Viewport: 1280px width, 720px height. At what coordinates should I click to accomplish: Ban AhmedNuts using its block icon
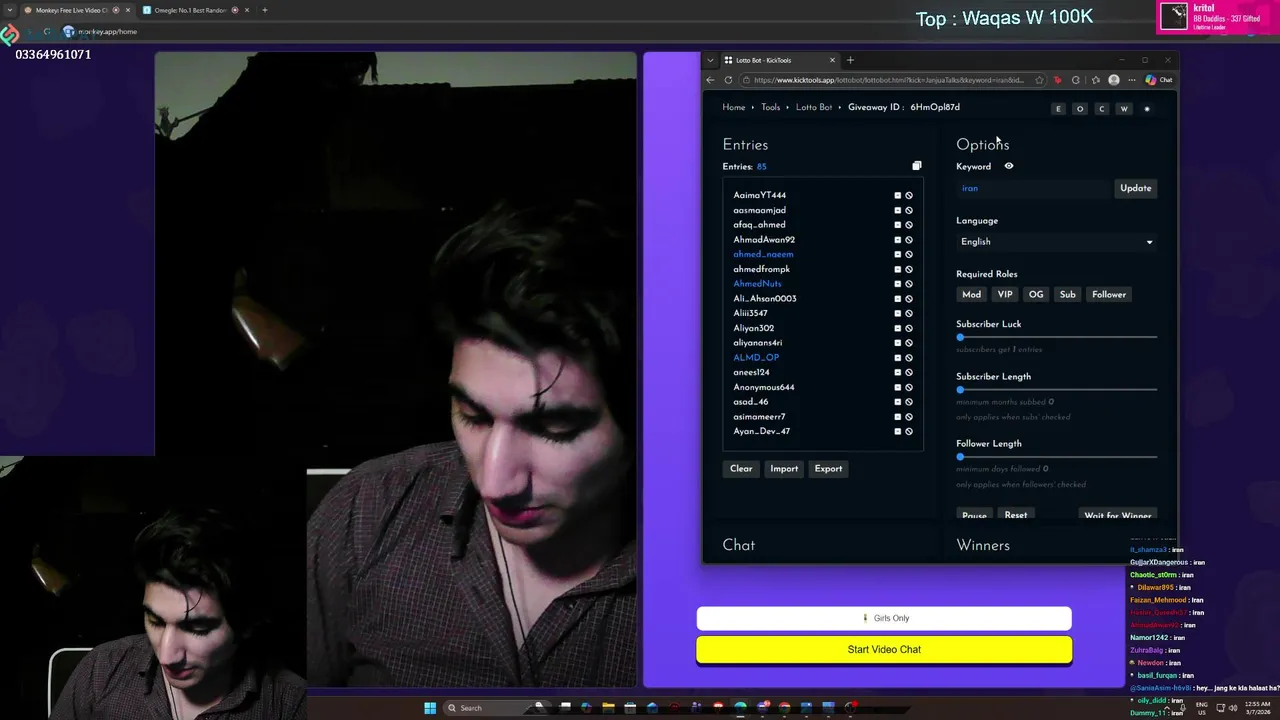tap(909, 284)
